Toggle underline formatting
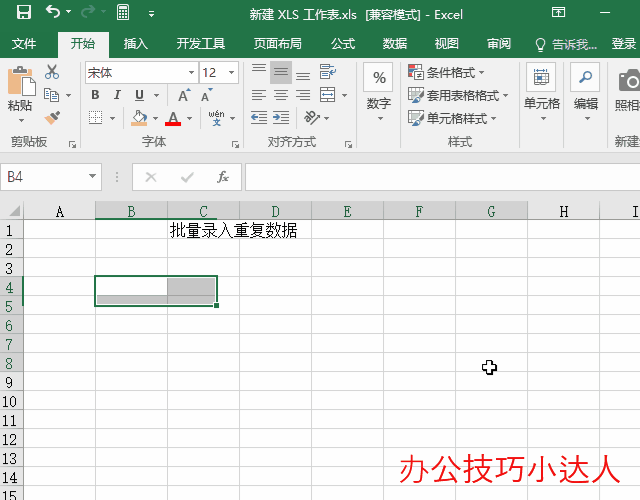 click(x=140, y=95)
